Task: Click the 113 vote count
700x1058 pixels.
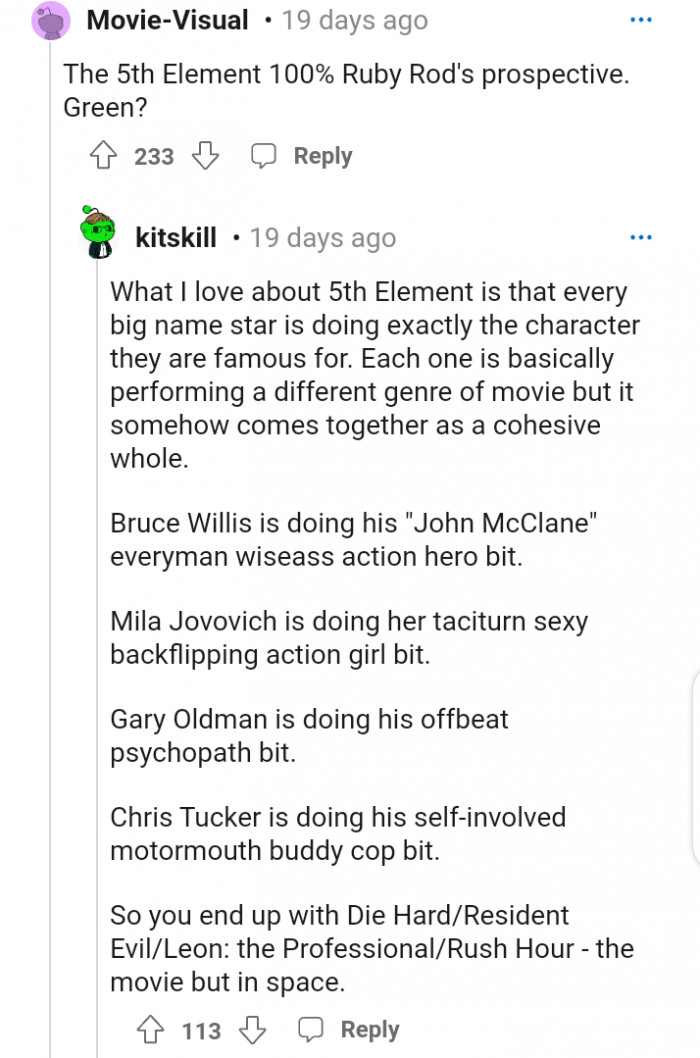Action: point(201,1030)
